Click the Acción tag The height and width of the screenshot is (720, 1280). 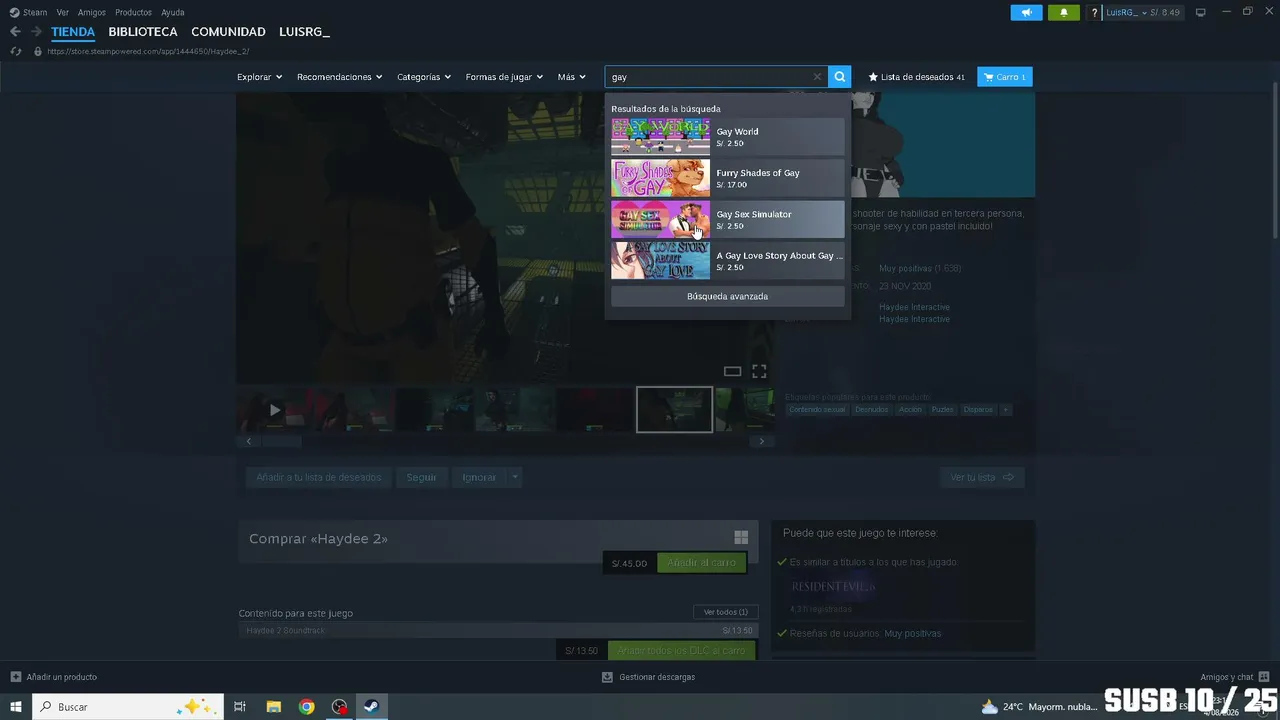[x=910, y=410]
